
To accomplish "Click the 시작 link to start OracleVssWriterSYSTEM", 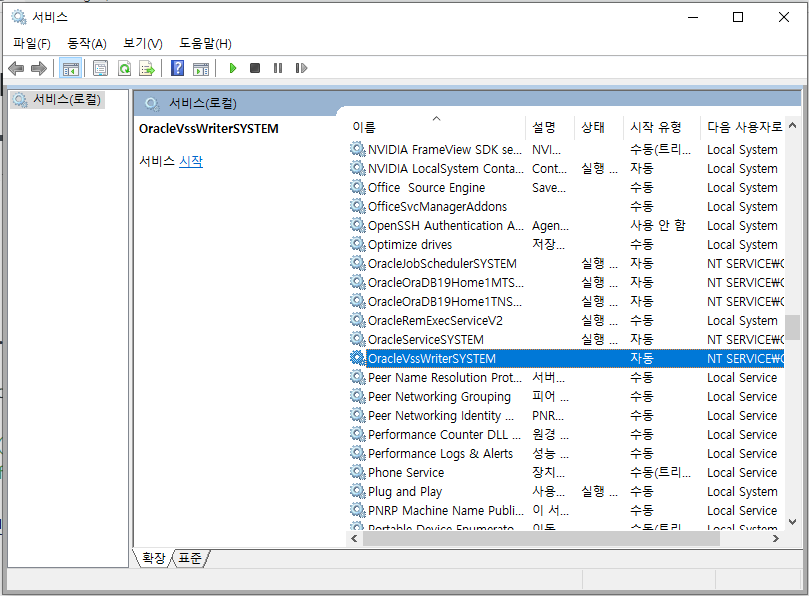I will click(x=192, y=160).
